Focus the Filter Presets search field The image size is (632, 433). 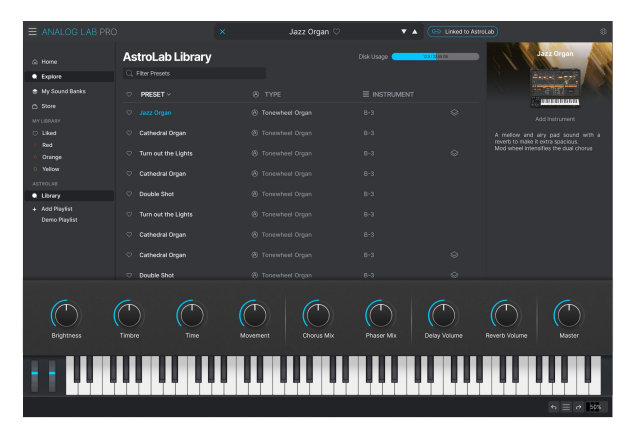[194, 73]
